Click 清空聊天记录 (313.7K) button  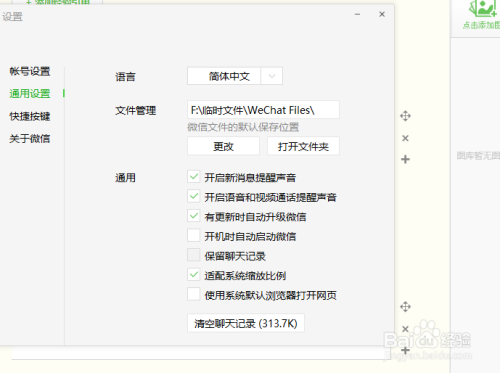tap(246, 323)
